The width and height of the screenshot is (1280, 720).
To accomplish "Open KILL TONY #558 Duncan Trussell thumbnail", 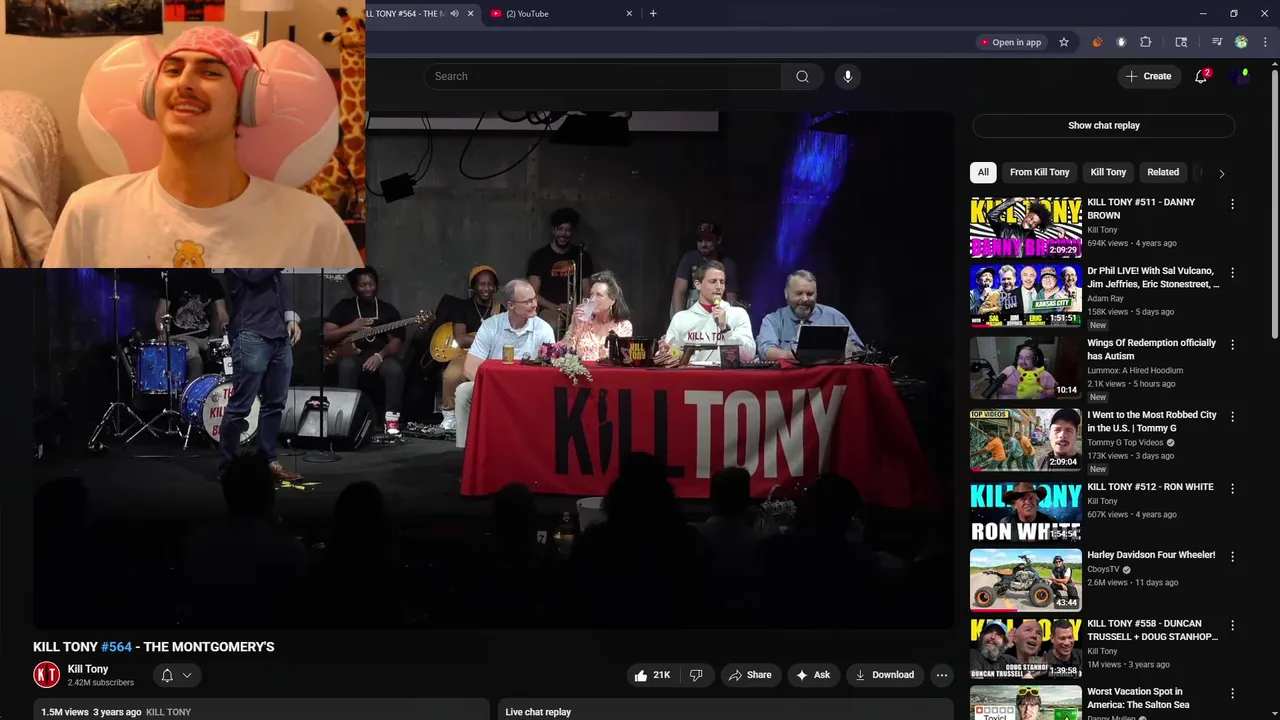I will (x=1025, y=648).
